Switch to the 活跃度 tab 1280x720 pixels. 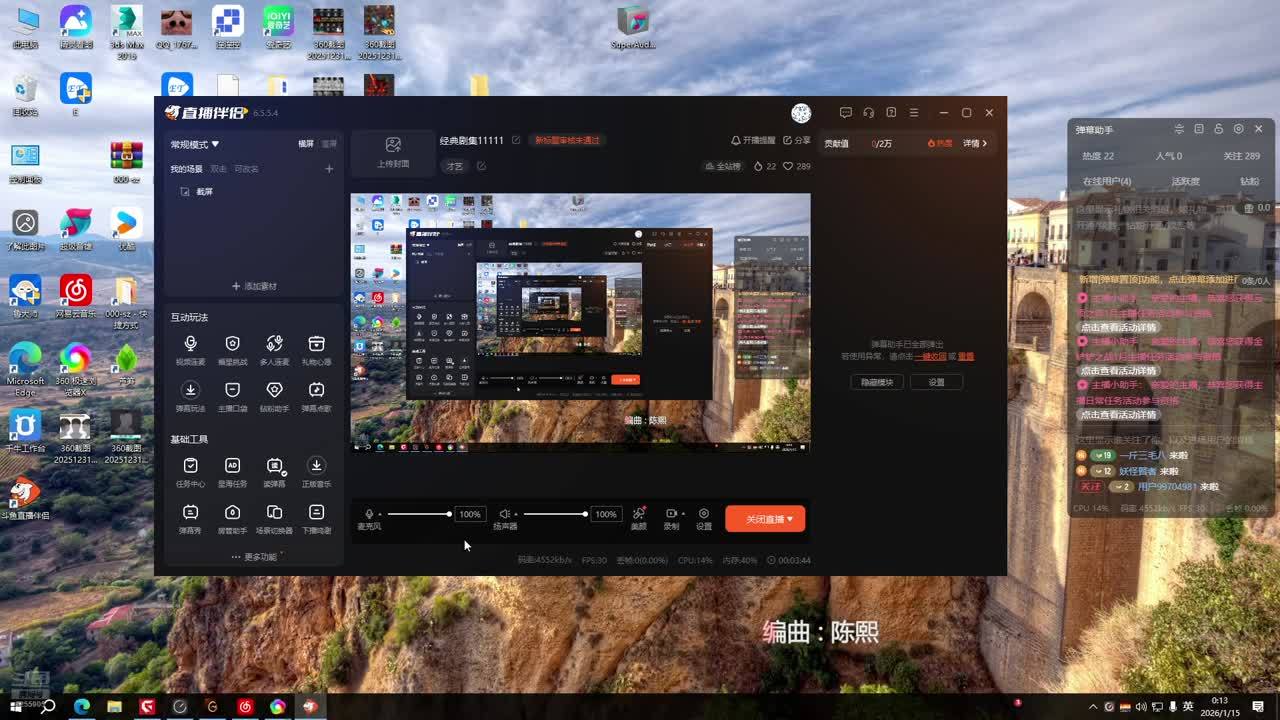1185,182
